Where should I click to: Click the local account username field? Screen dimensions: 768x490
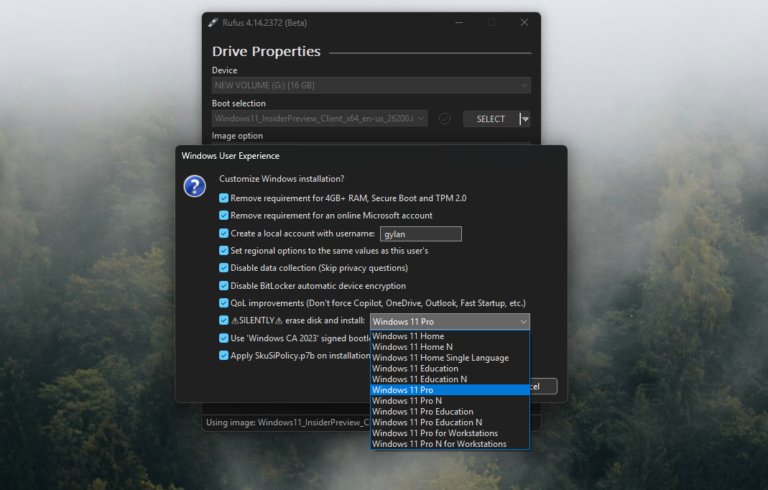coord(420,234)
